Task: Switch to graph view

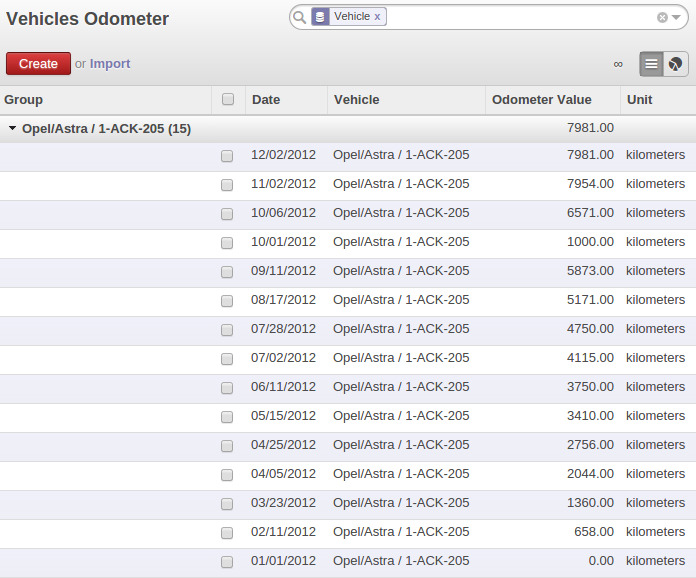Action: click(676, 64)
